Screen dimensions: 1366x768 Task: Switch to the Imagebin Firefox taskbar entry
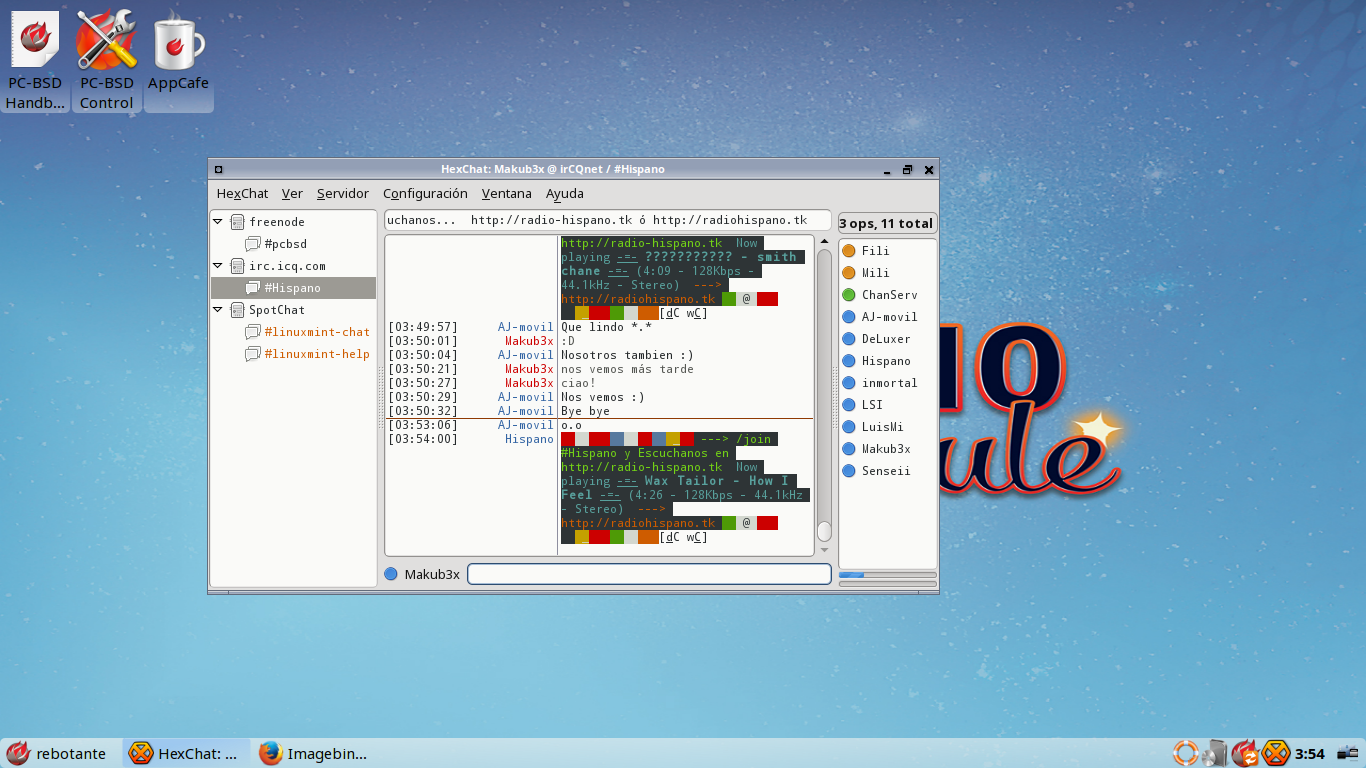315,753
